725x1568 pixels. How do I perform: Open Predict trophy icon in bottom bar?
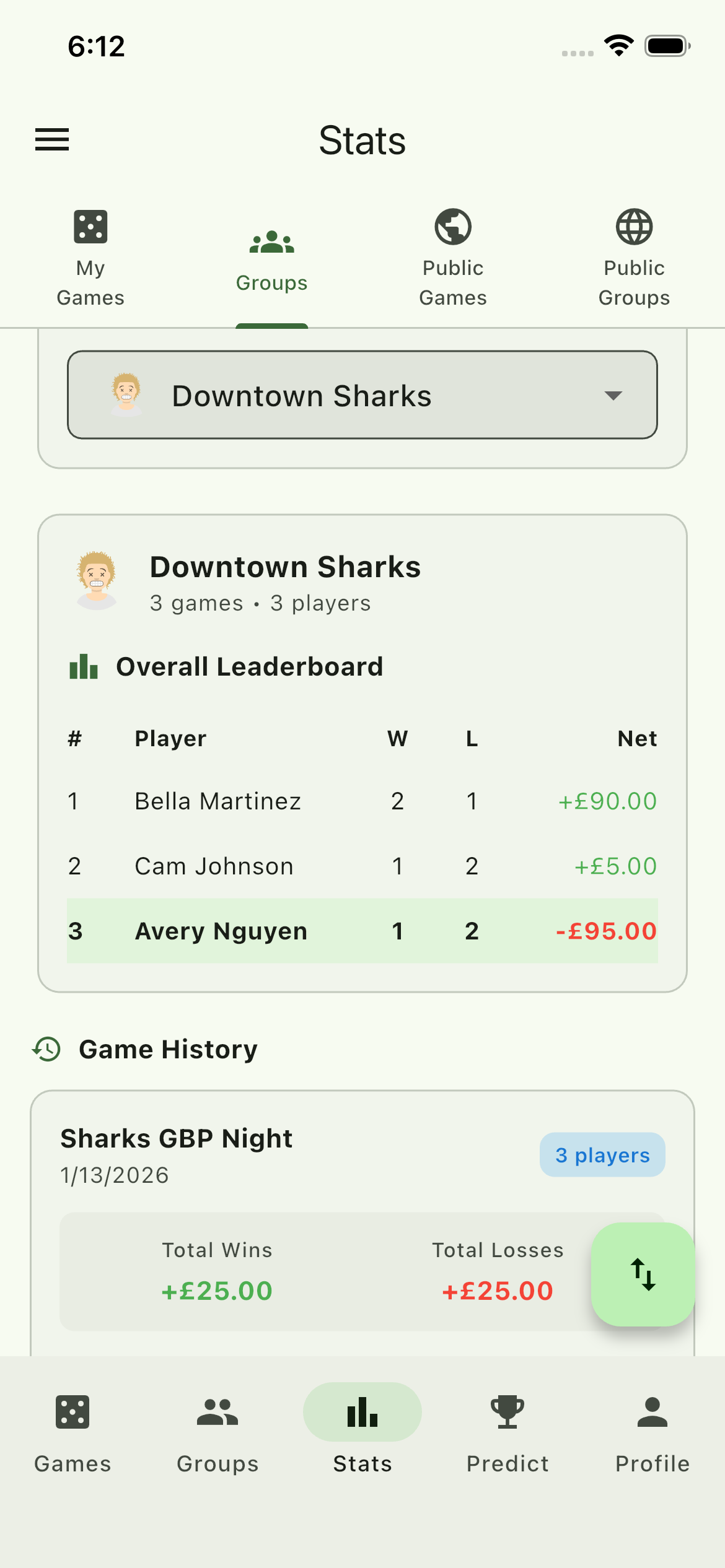(x=507, y=1411)
